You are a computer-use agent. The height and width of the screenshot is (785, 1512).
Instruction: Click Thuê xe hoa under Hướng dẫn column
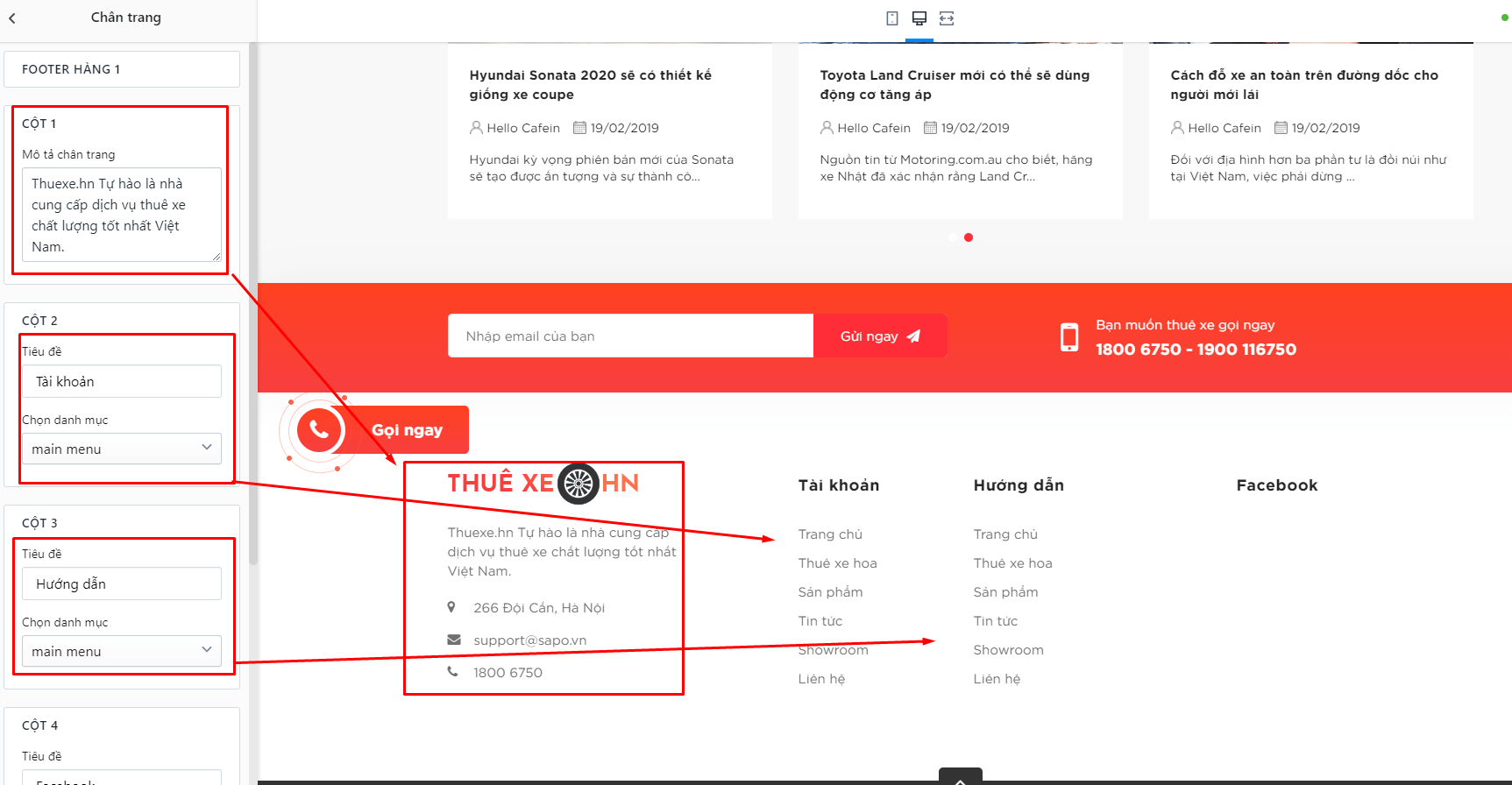pyautogui.click(x=1012, y=563)
